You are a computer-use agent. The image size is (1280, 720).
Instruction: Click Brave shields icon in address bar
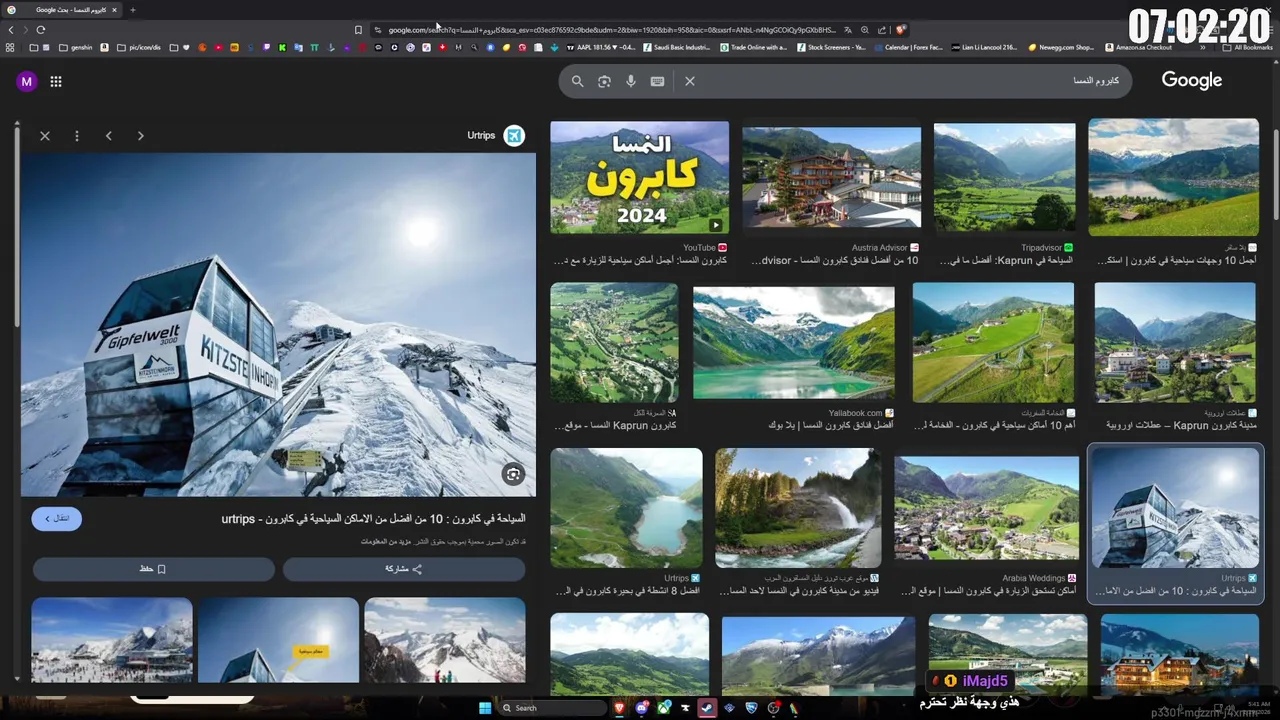click(x=901, y=30)
